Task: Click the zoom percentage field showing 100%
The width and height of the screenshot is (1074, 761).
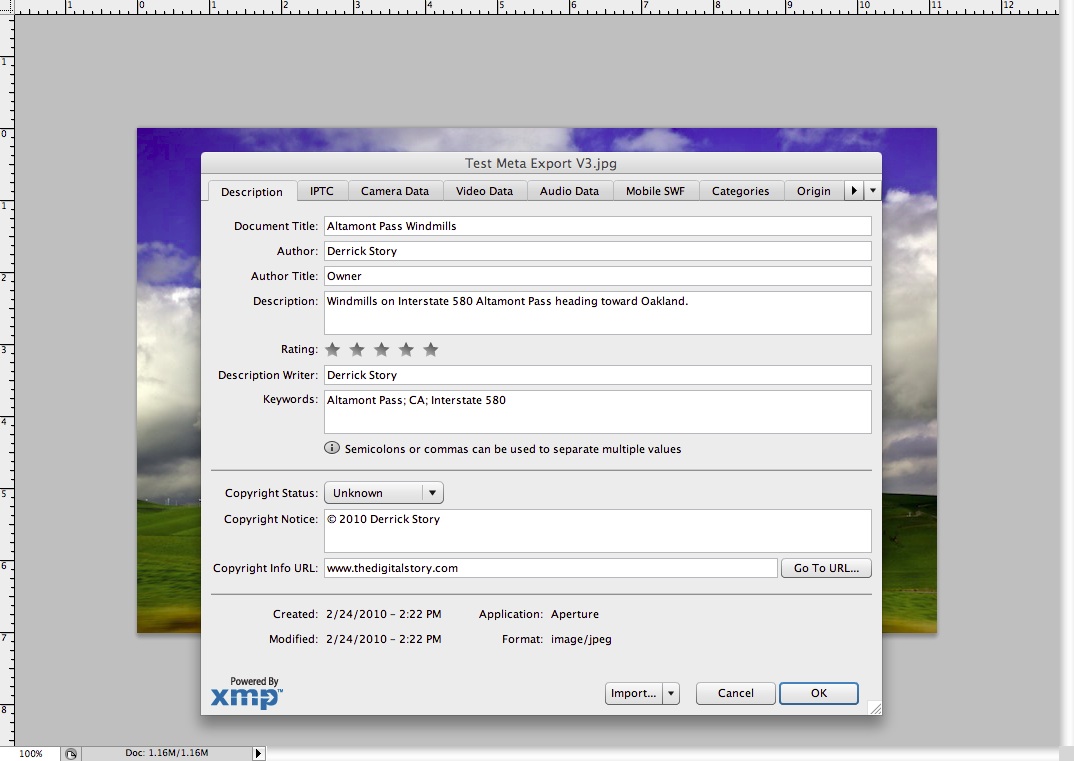Action: coord(31,753)
